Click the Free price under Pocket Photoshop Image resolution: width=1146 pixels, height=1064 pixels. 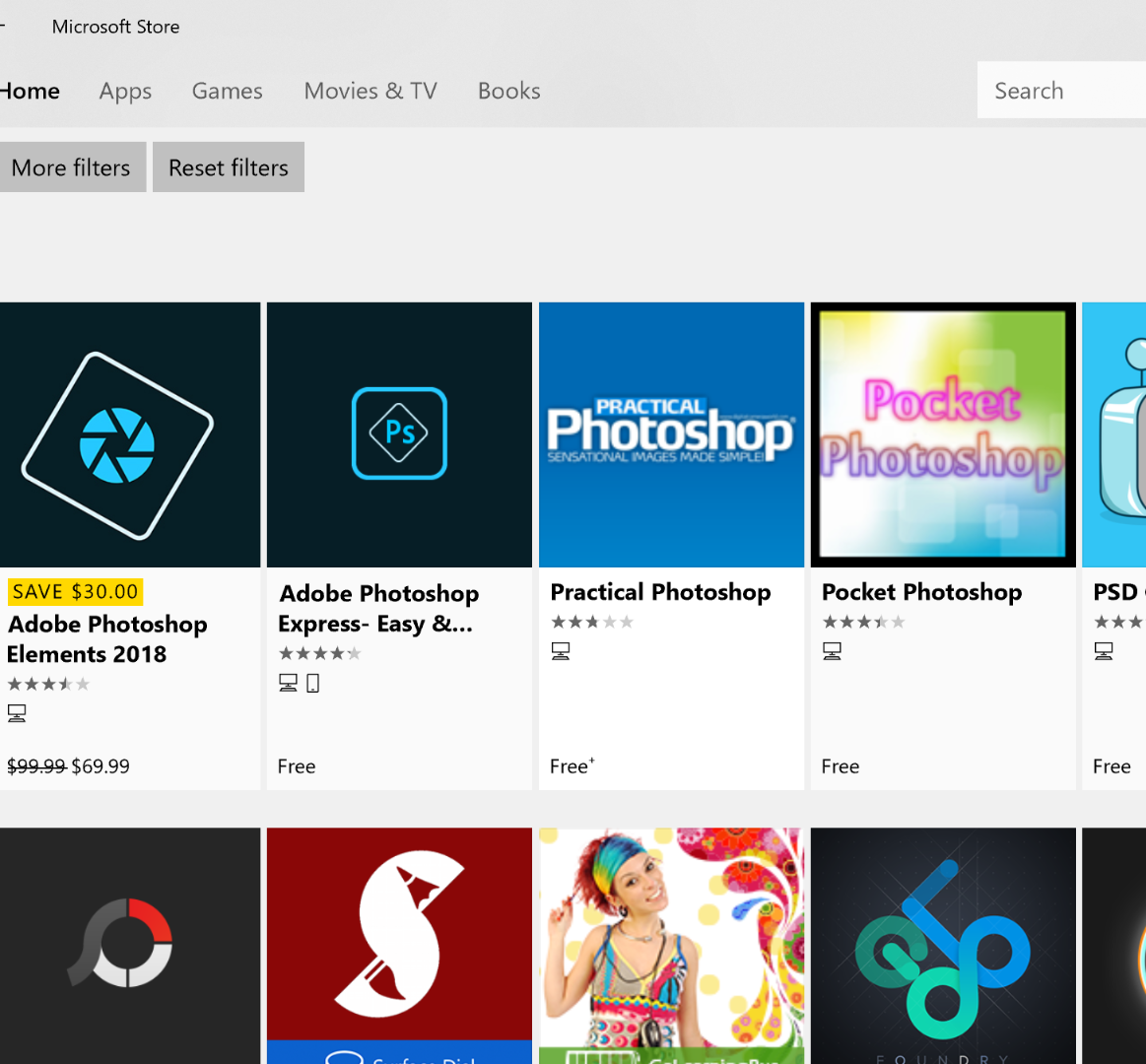841,765
